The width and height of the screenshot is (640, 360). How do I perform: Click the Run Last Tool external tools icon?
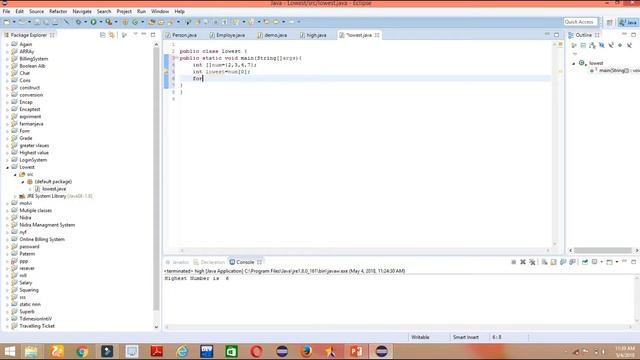[x=109, y=22]
